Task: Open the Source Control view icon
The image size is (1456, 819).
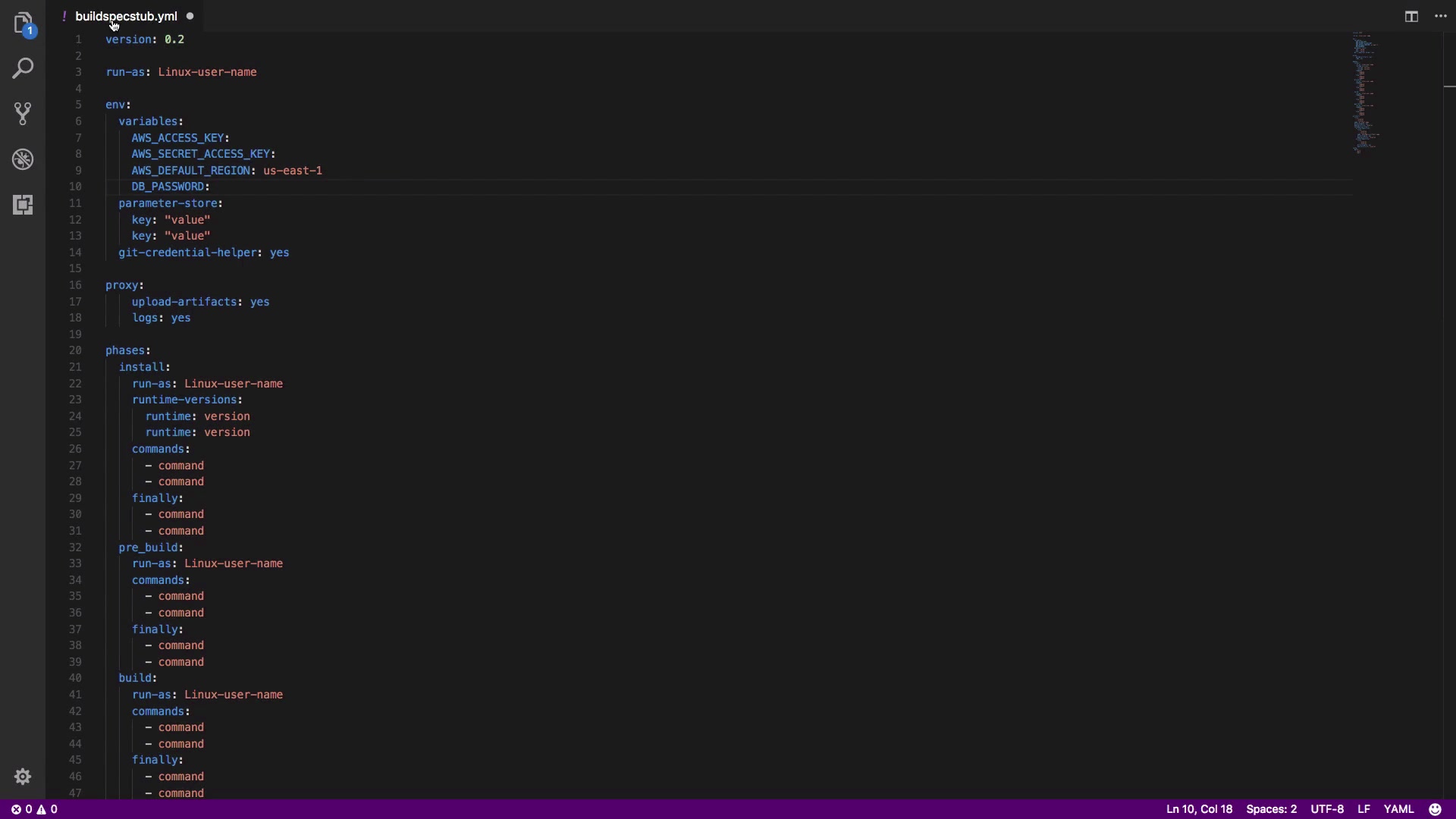Action: pyautogui.click(x=23, y=114)
